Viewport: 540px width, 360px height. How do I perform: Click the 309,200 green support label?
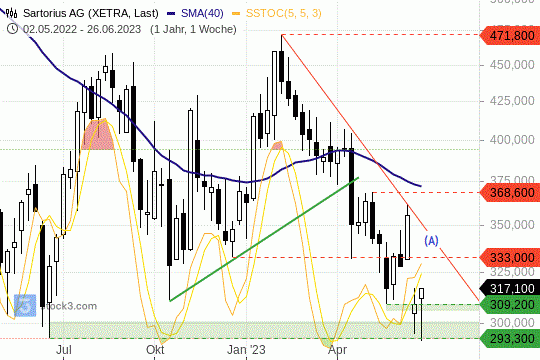pos(509,305)
